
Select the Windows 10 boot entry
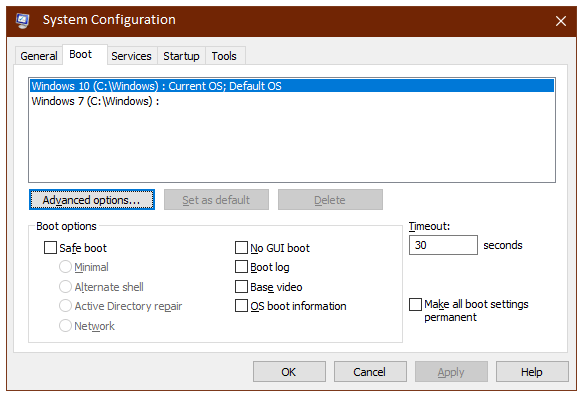point(292,86)
